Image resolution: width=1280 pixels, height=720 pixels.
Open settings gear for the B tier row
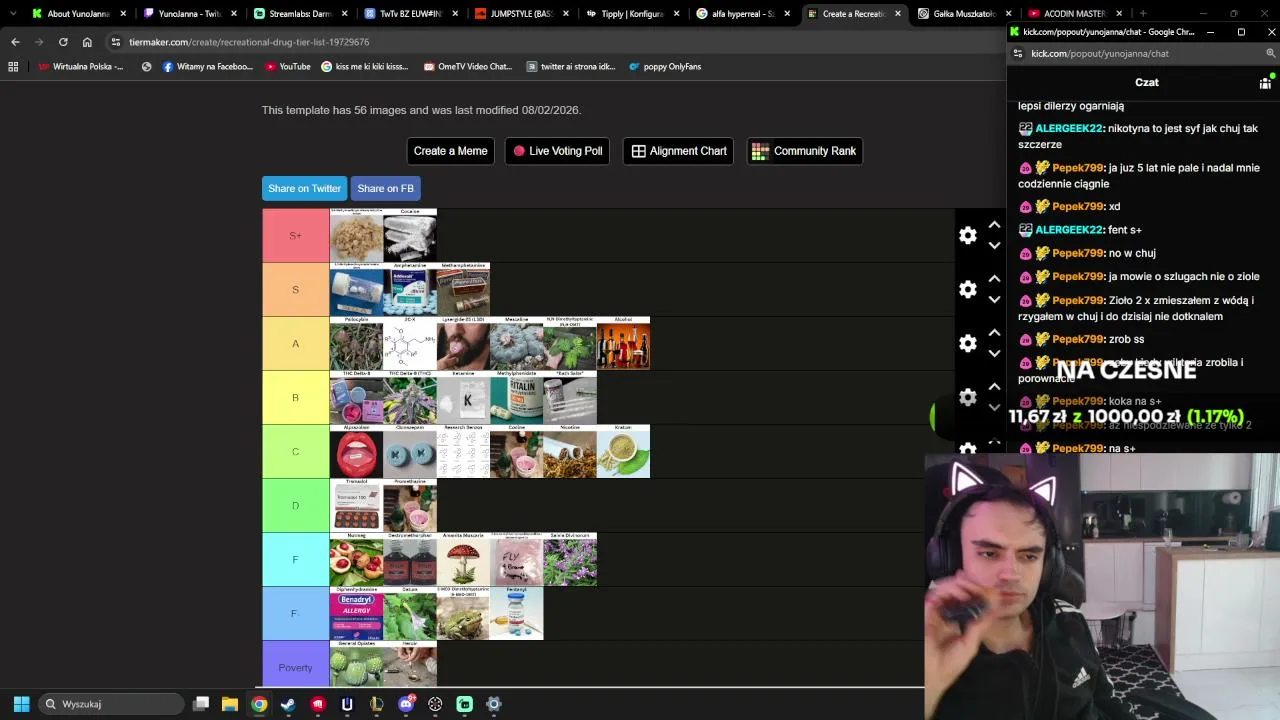pos(968,397)
